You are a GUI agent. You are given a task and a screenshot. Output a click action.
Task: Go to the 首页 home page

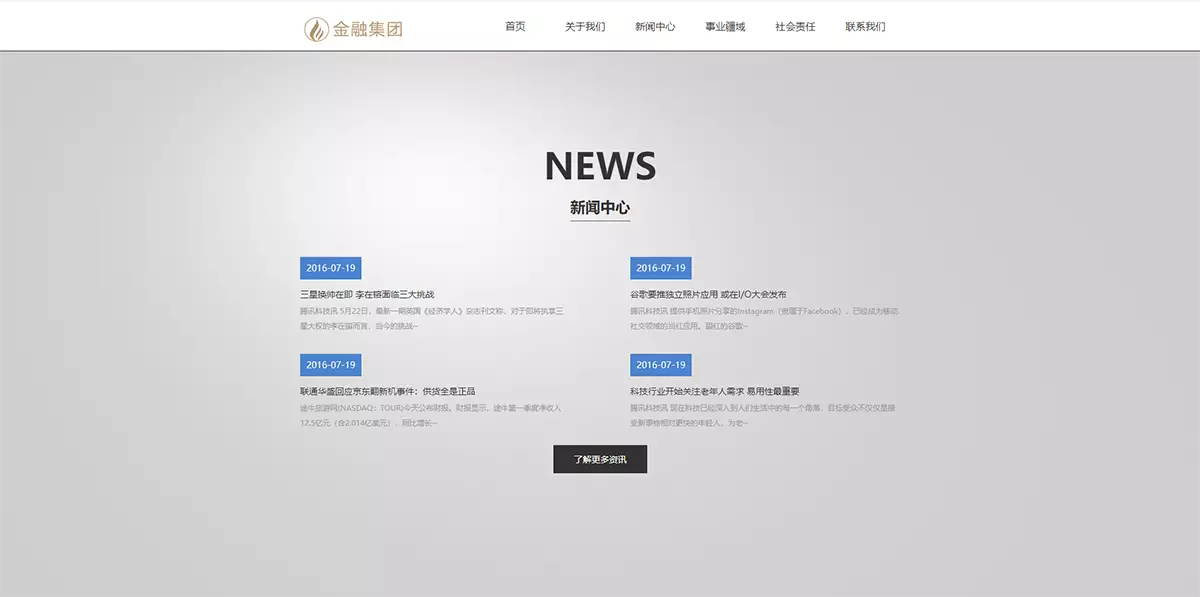(x=515, y=27)
